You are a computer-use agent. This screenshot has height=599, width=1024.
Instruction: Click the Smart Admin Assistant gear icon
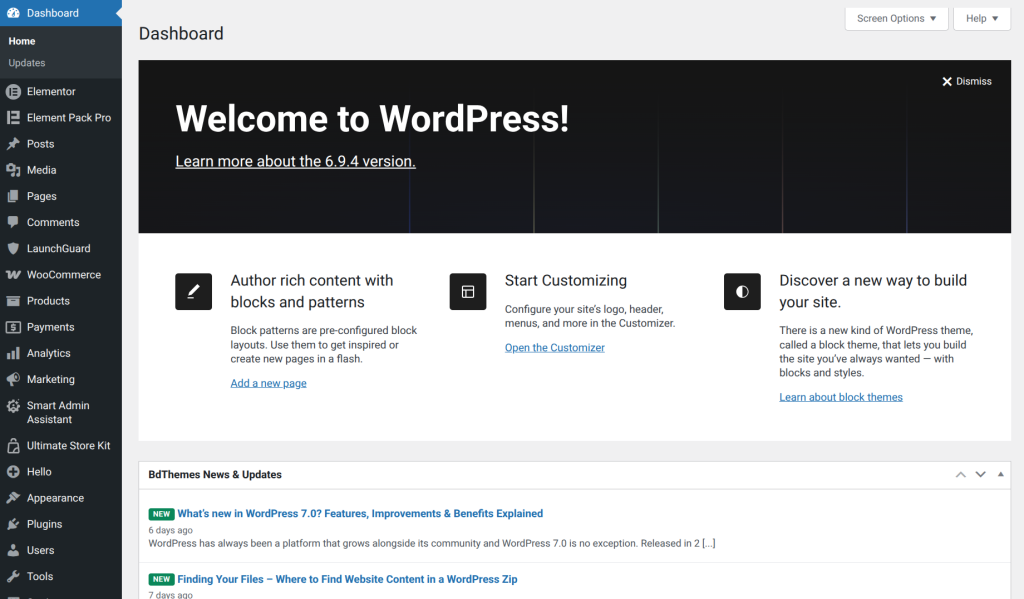(x=13, y=406)
